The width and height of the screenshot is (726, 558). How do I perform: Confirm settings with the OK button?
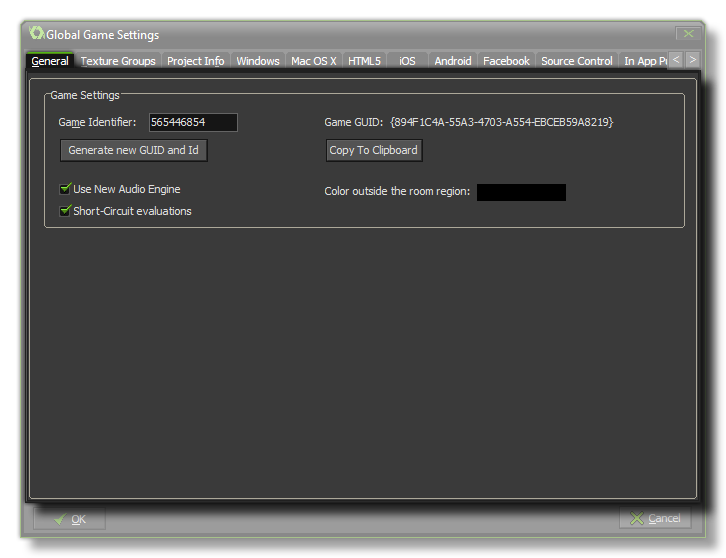tap(69, 519)
